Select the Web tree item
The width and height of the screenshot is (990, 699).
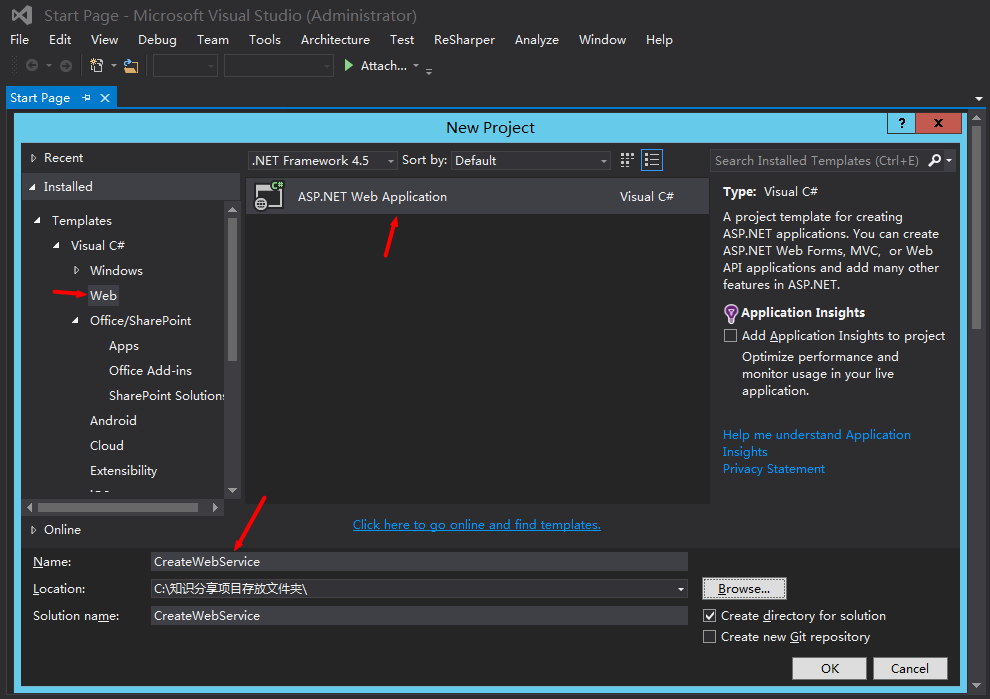tap(104, 296)
